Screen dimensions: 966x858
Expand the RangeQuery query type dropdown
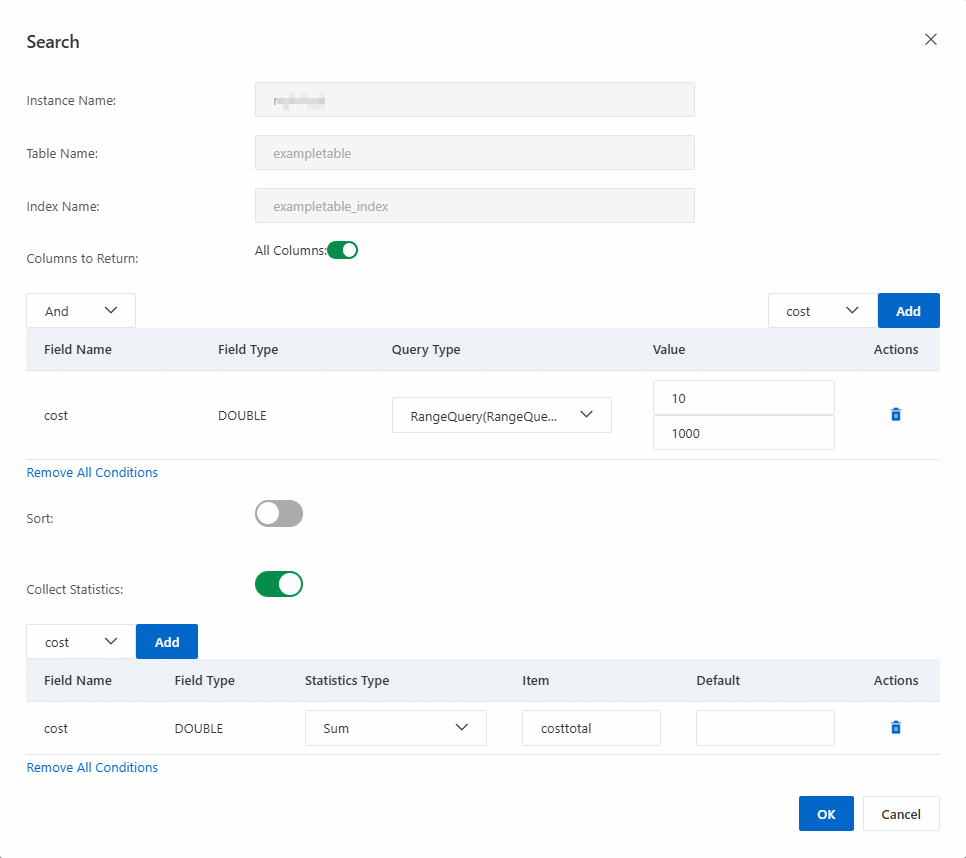pos(501,415)
